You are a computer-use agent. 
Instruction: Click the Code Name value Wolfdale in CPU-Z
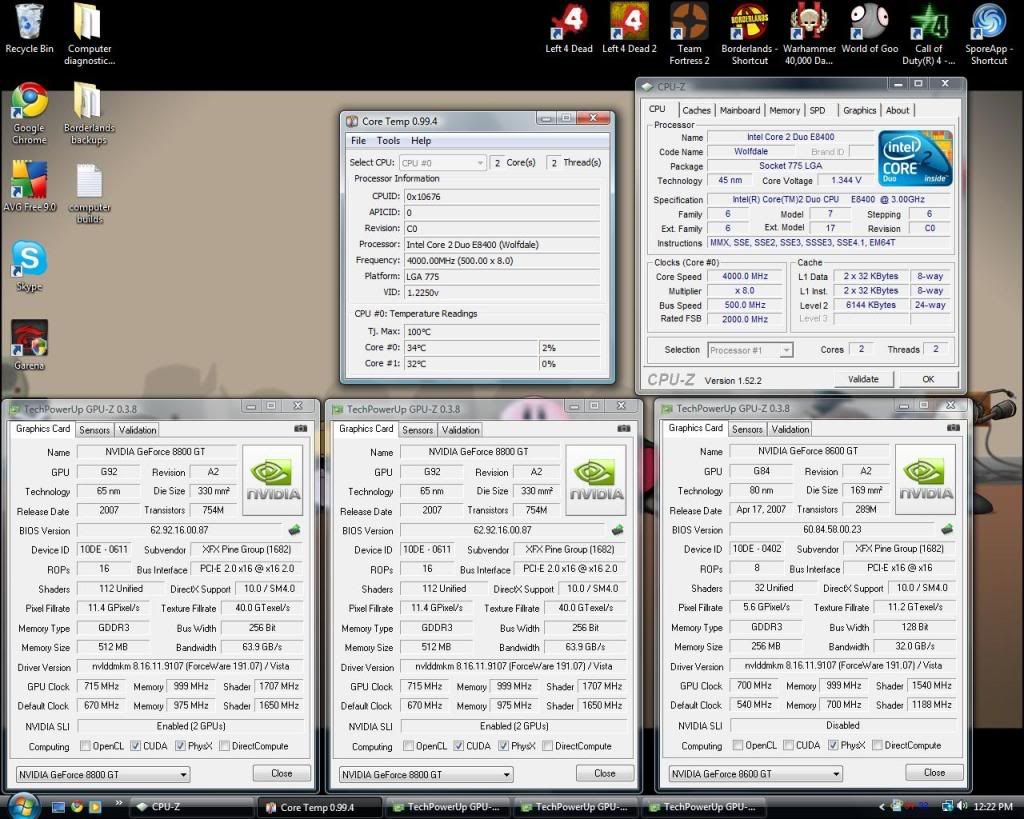click(x=750, y=152)
